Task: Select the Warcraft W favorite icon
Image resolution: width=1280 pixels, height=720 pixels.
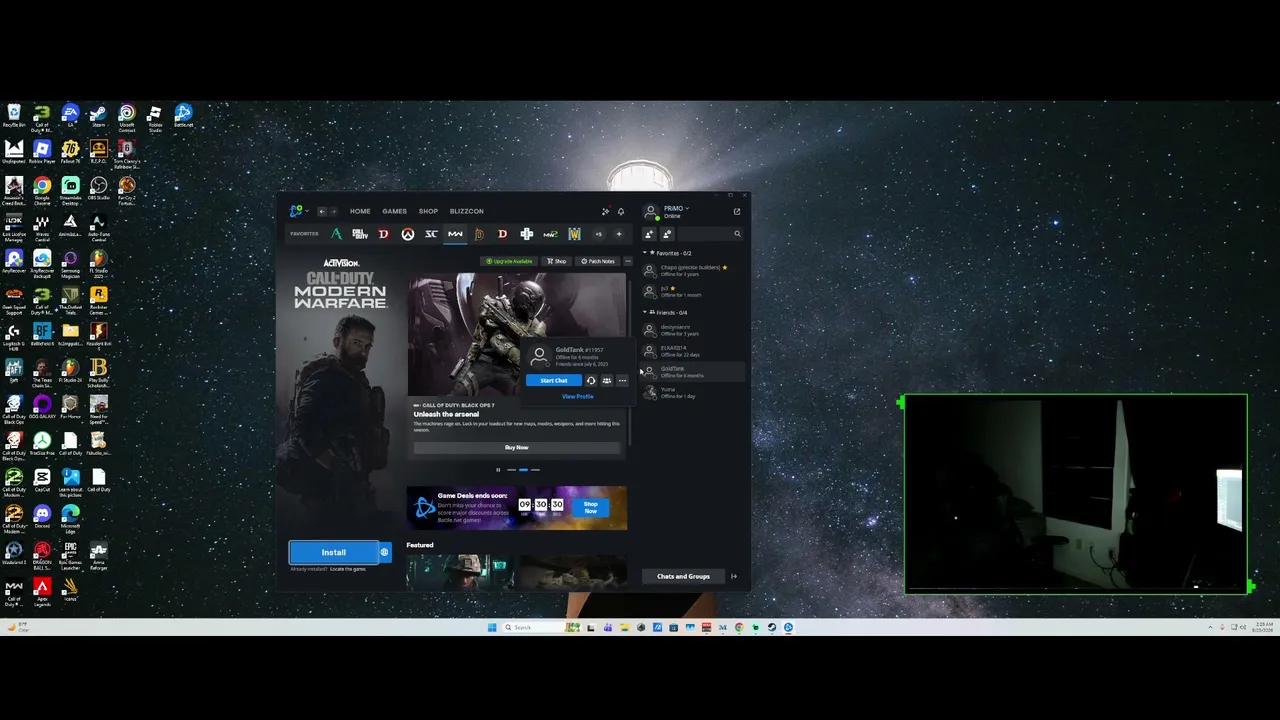Action: pos(574,234)
